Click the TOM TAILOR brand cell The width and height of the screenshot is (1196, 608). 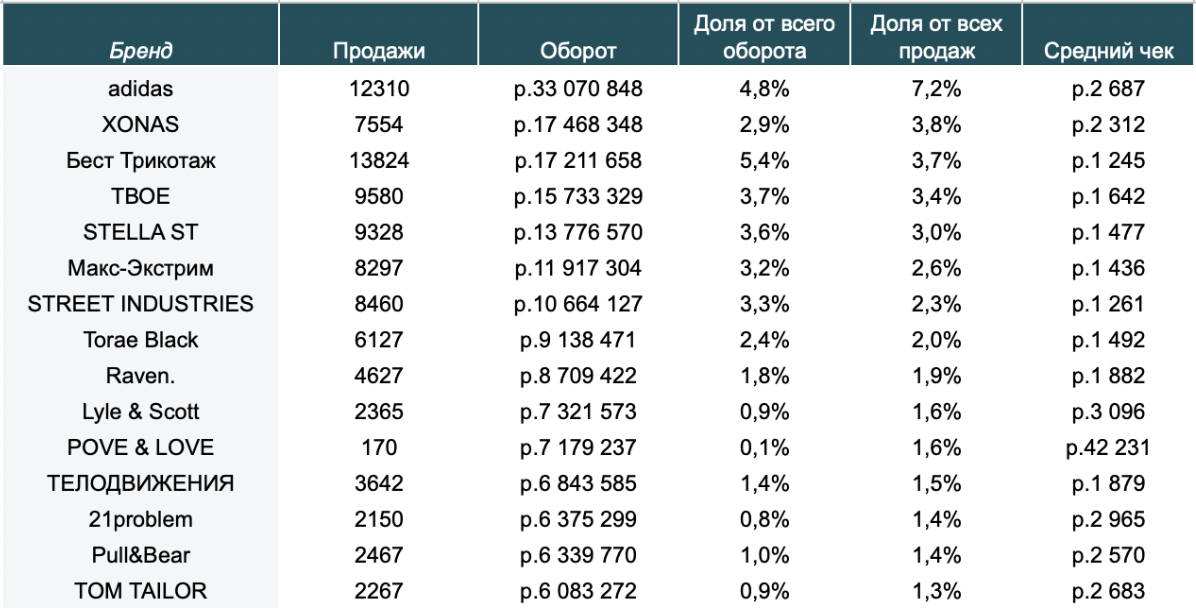coord(140,591)
